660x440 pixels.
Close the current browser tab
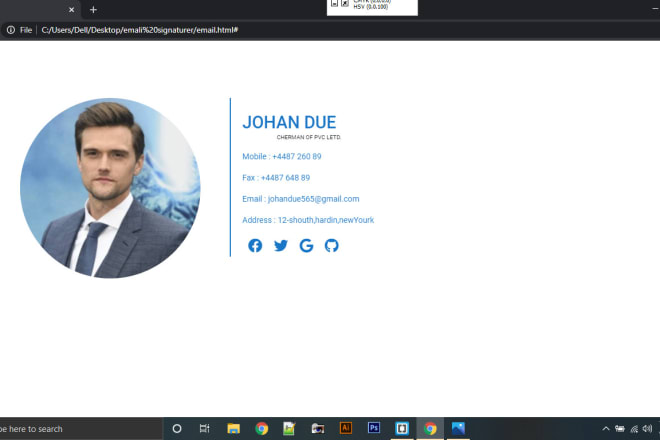click(x=72, y=10)
